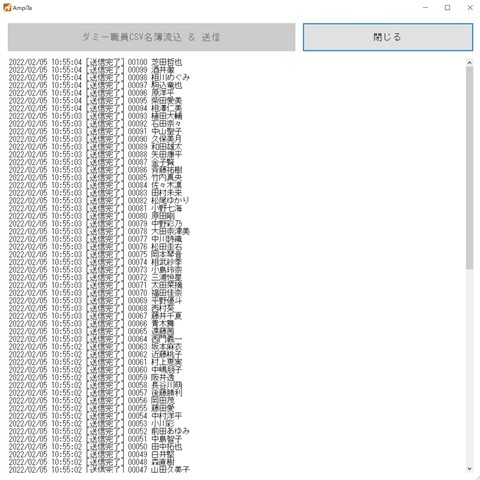This screenshot has width=480, height=480.
Task: Click the log row for ID 00070
Action: point(95,293)
